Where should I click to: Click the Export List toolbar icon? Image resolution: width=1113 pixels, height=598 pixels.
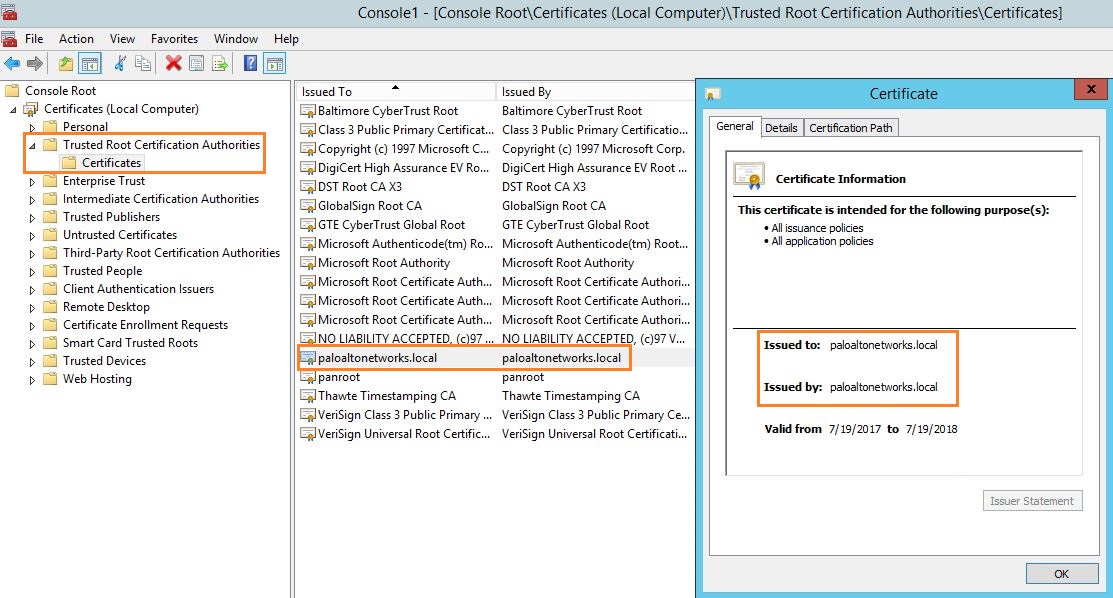click(220, 64)
